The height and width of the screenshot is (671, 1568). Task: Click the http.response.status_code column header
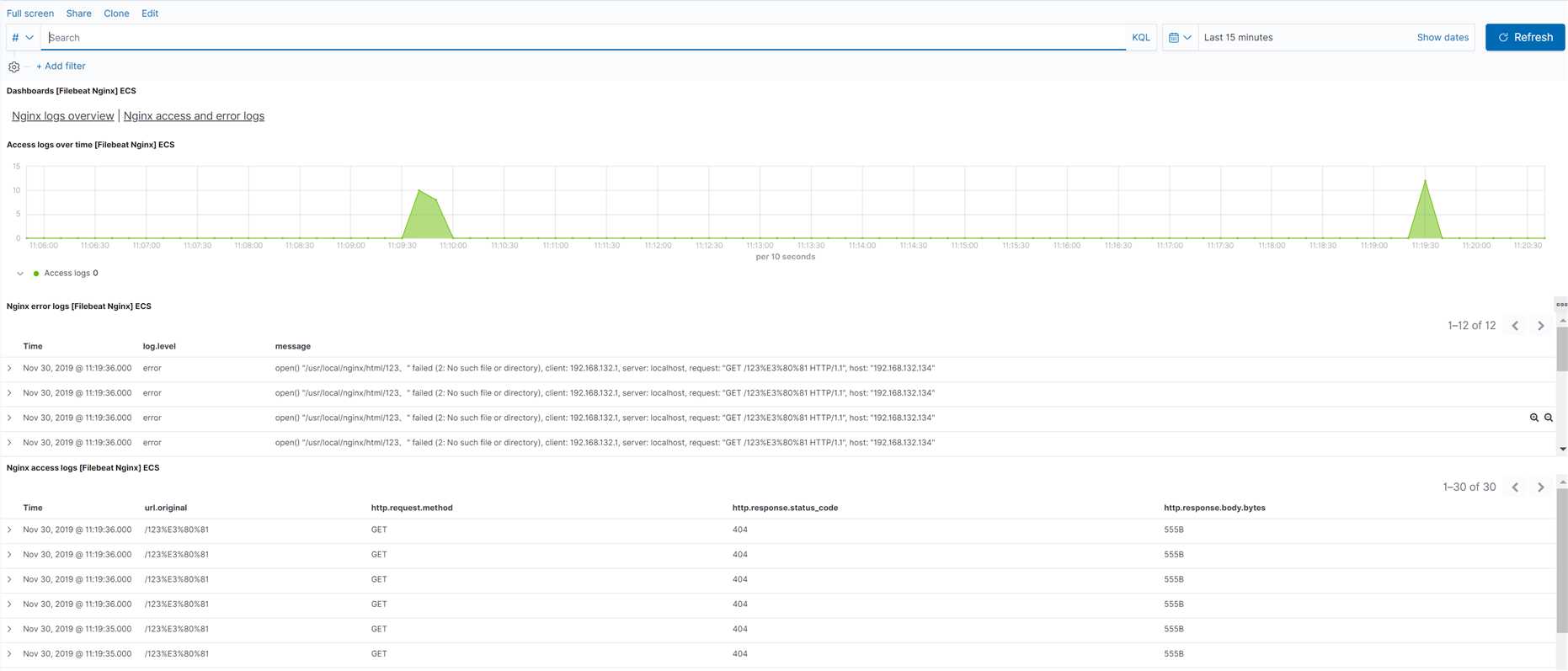coord(785,509)
